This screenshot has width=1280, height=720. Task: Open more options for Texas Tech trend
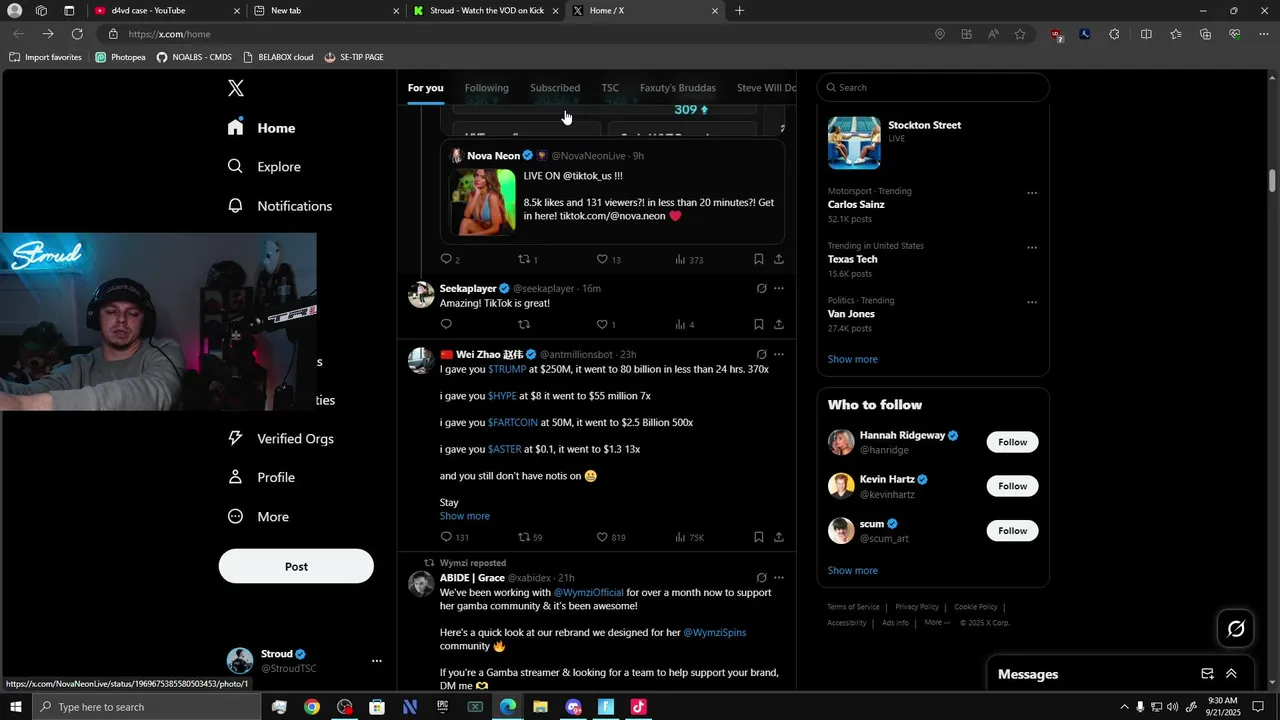point(1032,248)
